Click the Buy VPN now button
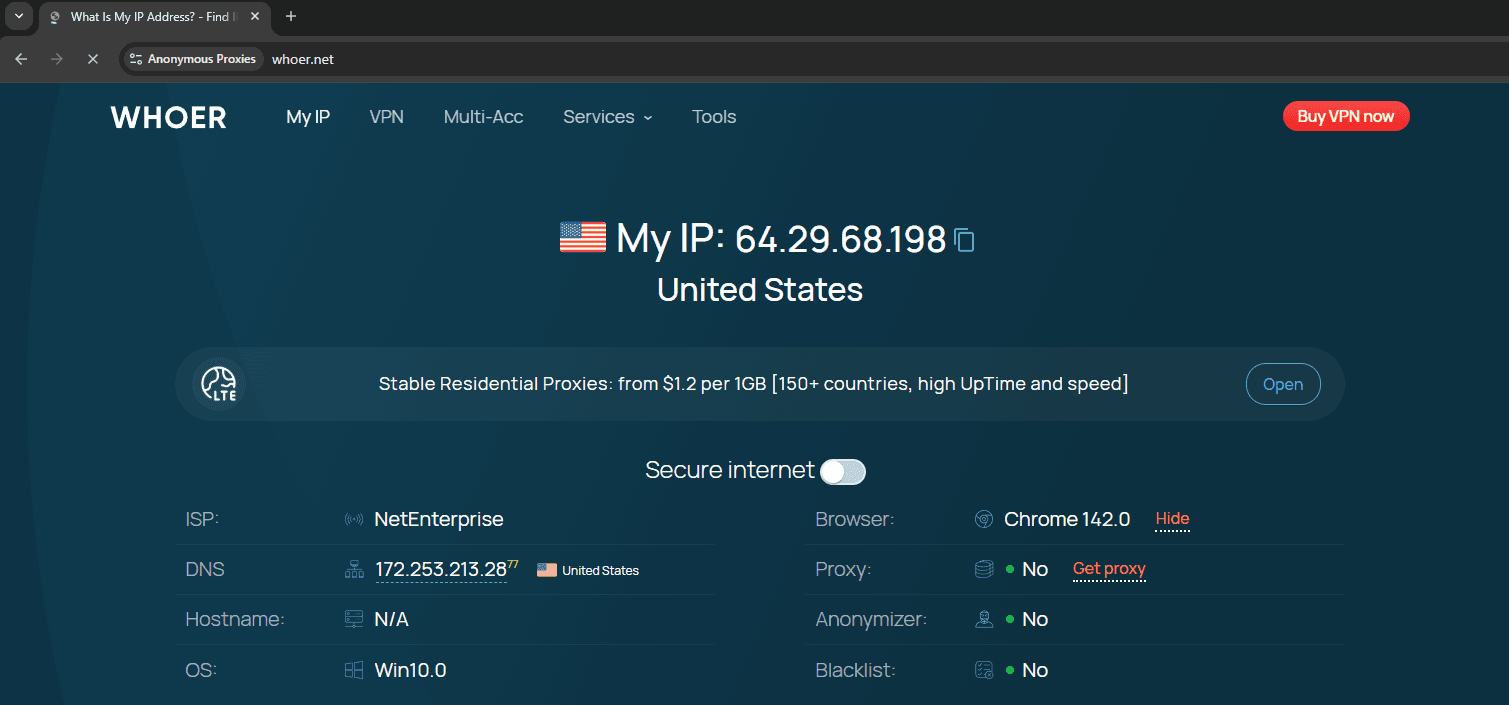The height and width of the screenshot is (705, 1509). 1345,116
